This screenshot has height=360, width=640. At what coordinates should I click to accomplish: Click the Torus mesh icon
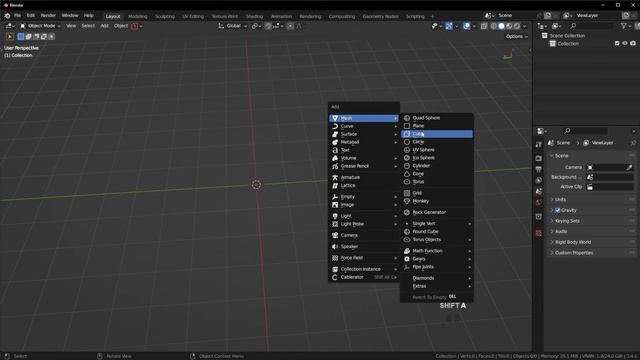point(407,182)
